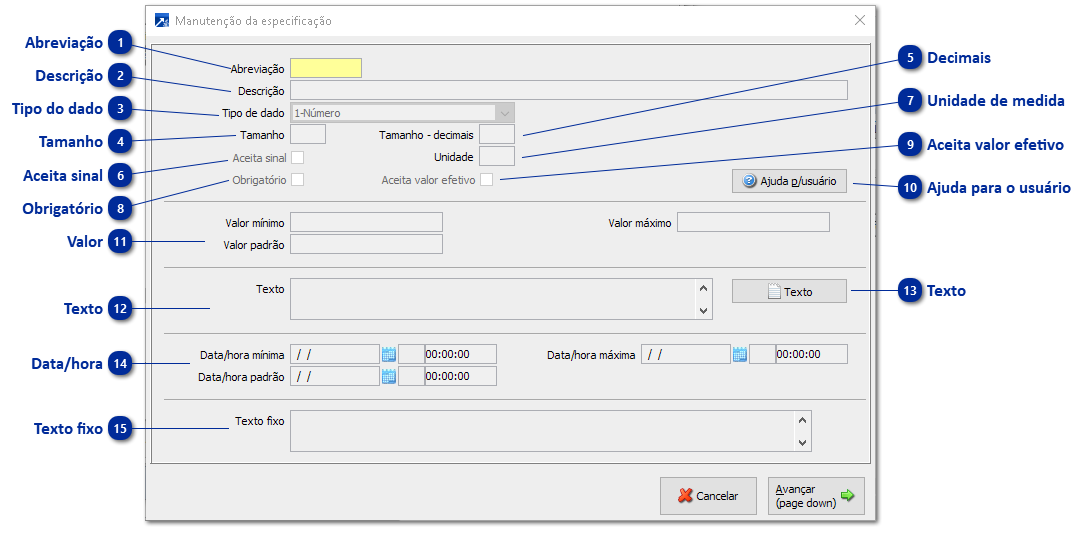Click the Data/hora máxima date field

coord(686,354)
